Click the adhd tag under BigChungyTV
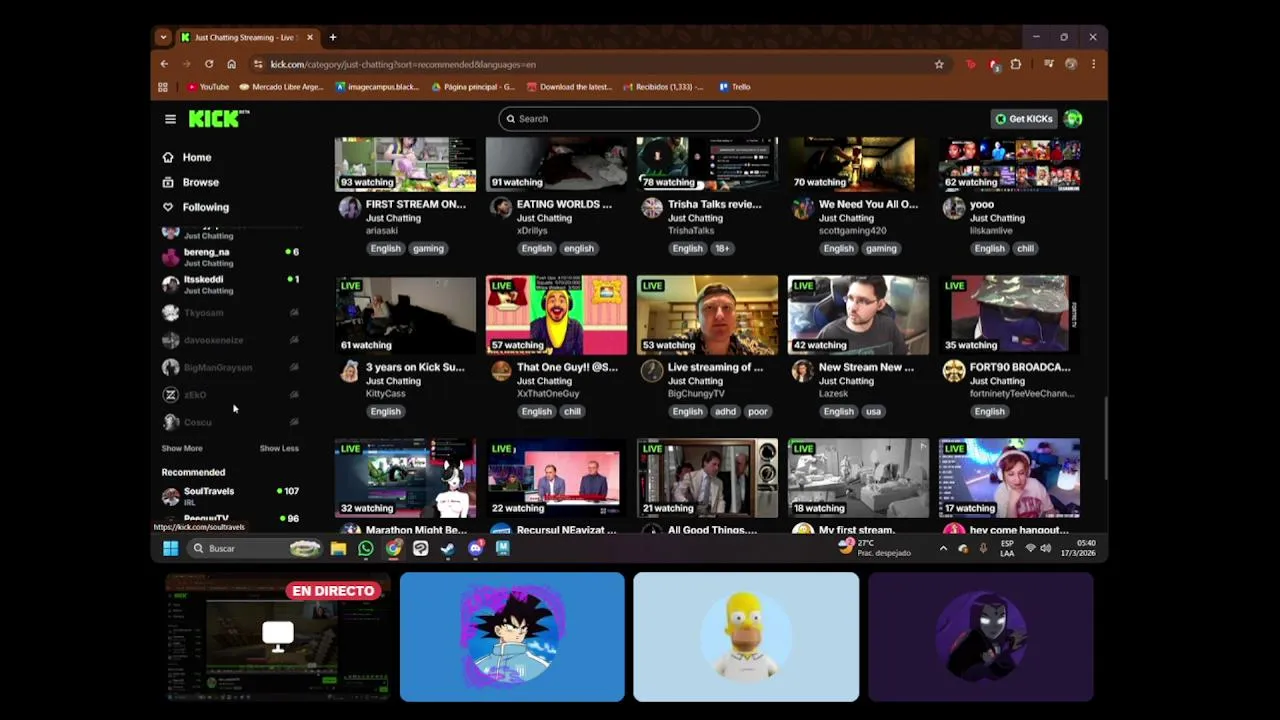This screenshot has width=1280, height=720. point(725,411)
